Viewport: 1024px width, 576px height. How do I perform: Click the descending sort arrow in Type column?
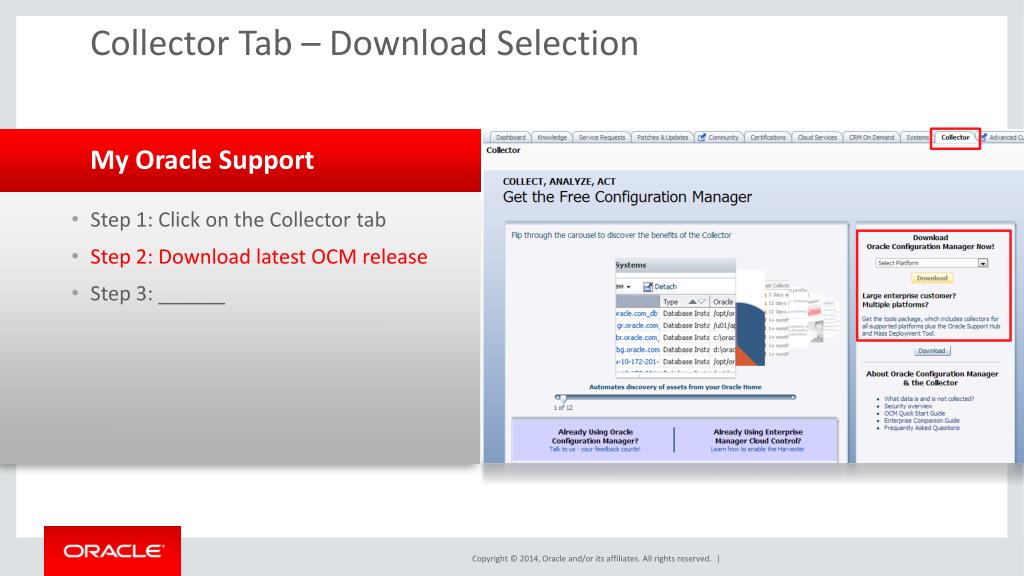click(701, 302)
